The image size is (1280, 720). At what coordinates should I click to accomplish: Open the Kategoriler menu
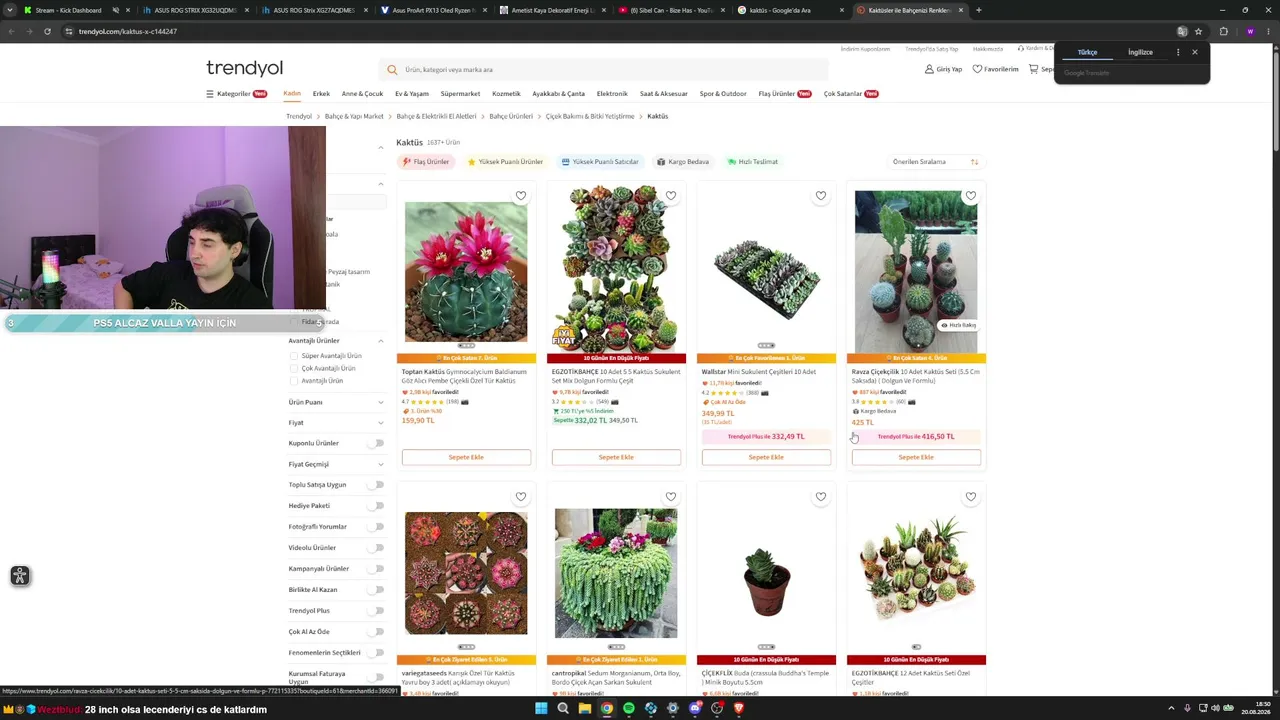(237, 94)
